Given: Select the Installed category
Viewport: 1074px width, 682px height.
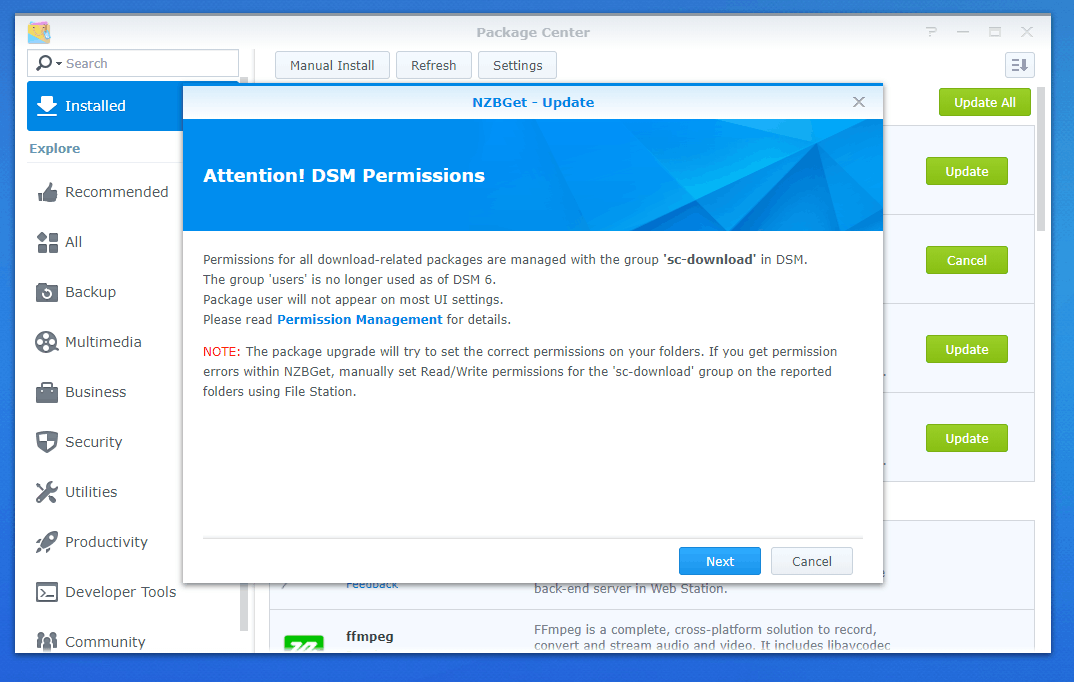Looking at the screenshot, I should 105,106.
